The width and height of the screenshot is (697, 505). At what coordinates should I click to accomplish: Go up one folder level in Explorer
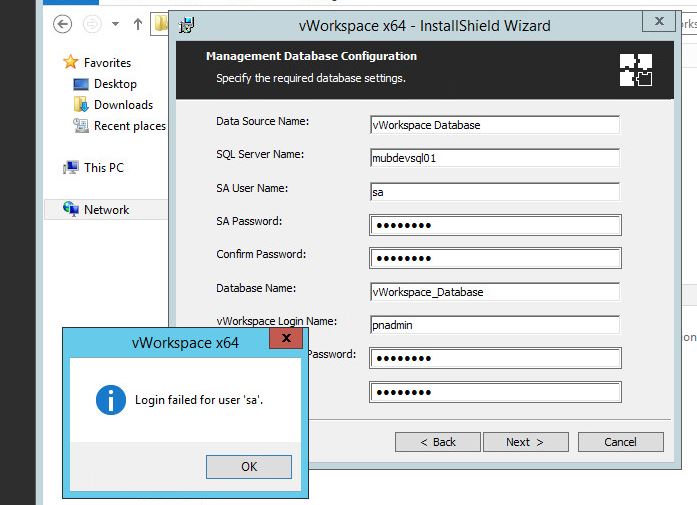click(x=138, y=24)
